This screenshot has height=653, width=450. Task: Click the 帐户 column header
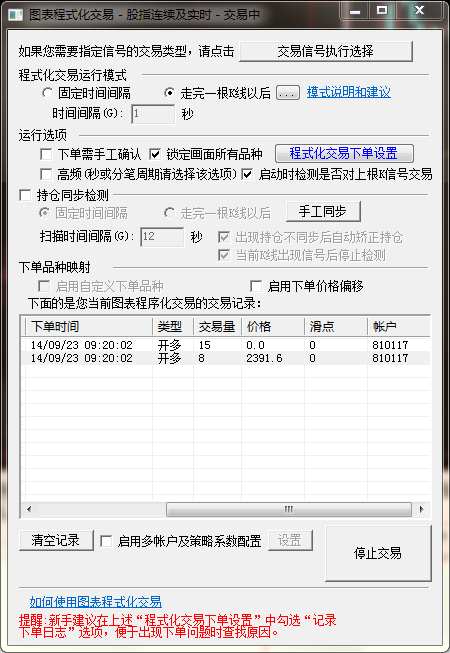point(398,326)
